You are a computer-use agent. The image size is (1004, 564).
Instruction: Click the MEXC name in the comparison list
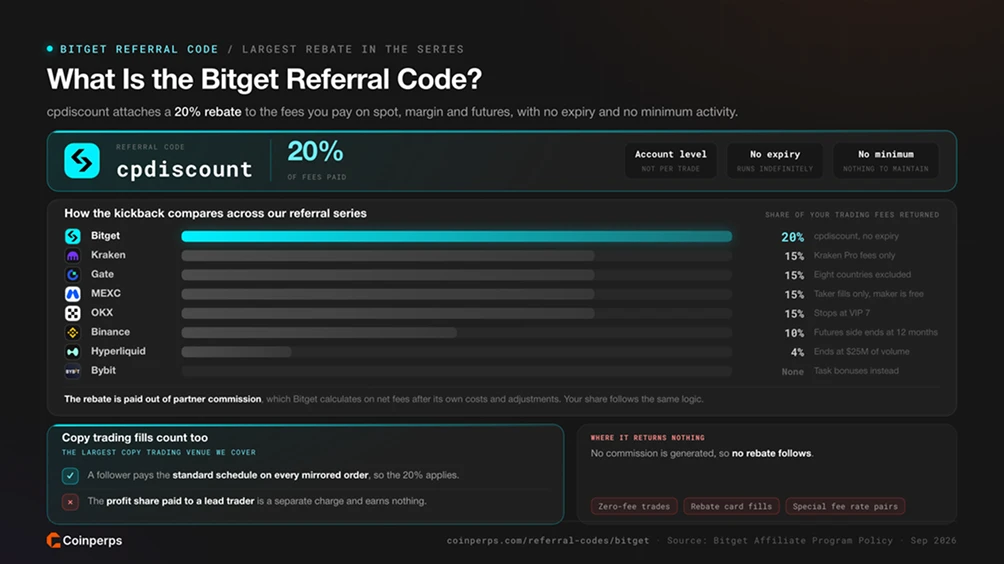(x=106, y=293)
